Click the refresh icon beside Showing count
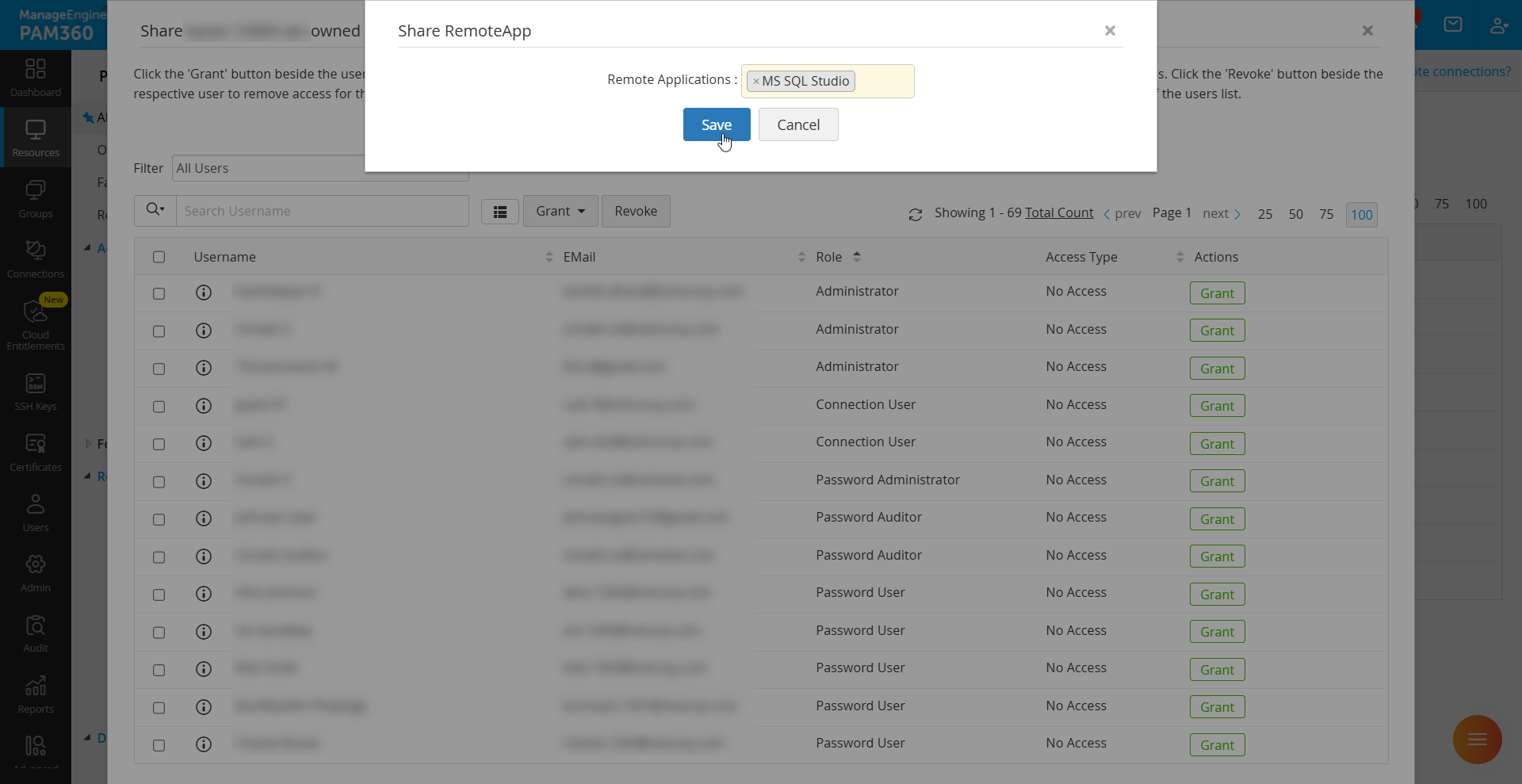1522x784 pixels. (x=915, y=214)
